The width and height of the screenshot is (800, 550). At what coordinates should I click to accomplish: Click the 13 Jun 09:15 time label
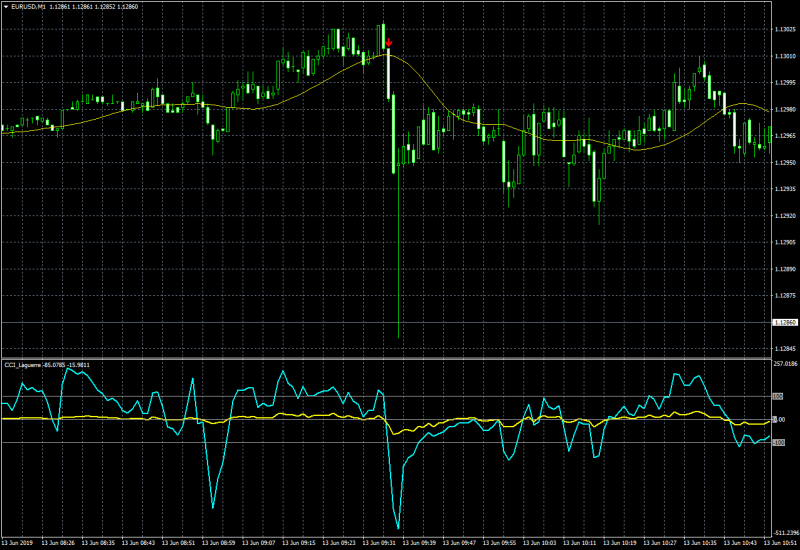pos(298,543)
